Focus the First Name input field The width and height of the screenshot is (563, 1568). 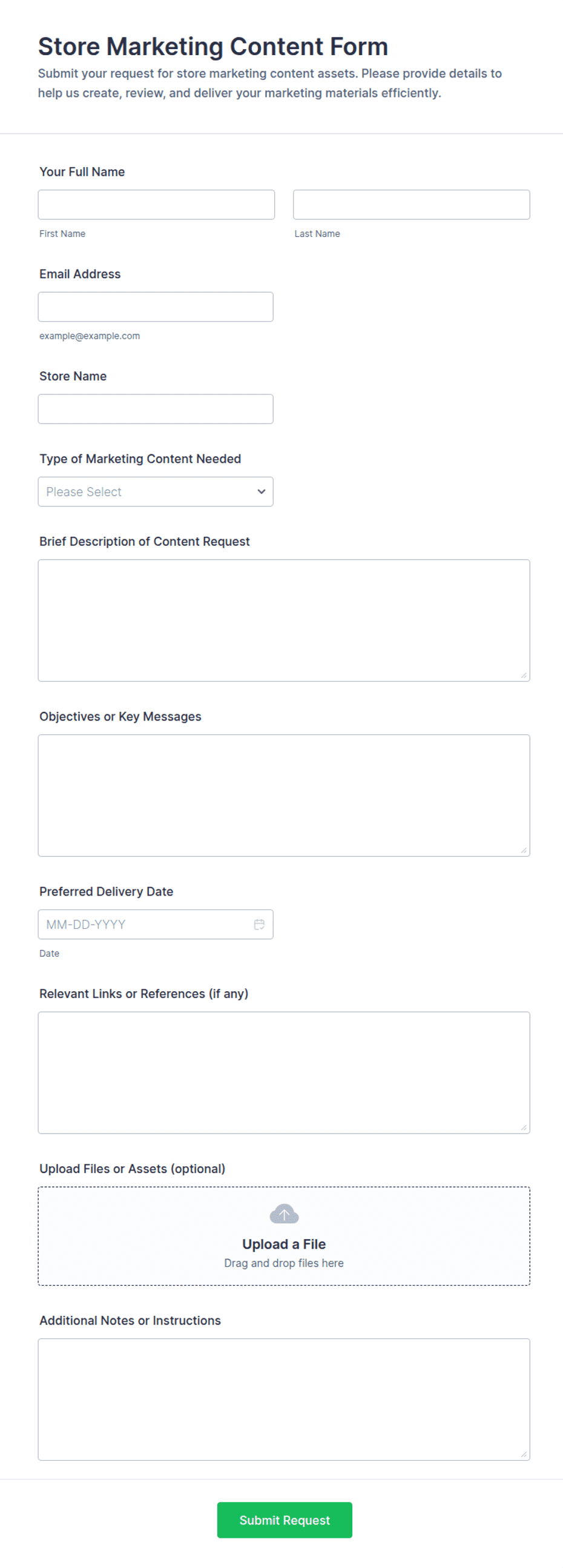click(x=156, y=205)
